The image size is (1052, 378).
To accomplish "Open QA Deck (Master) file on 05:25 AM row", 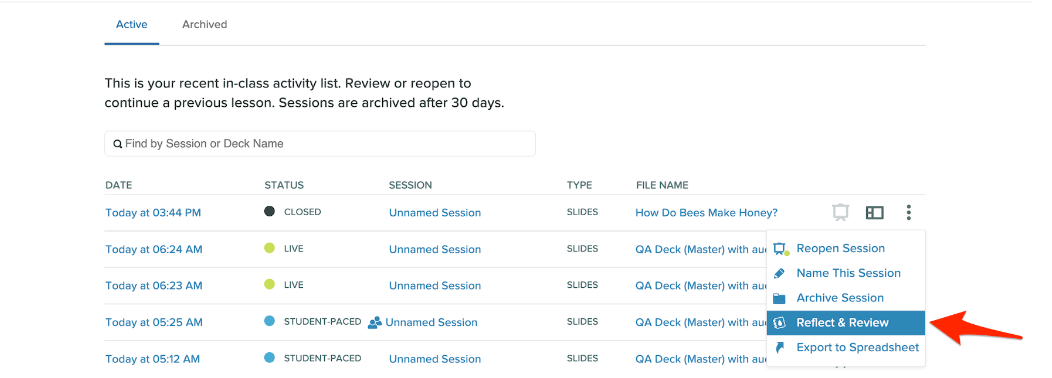I will (x=701, y=322).
